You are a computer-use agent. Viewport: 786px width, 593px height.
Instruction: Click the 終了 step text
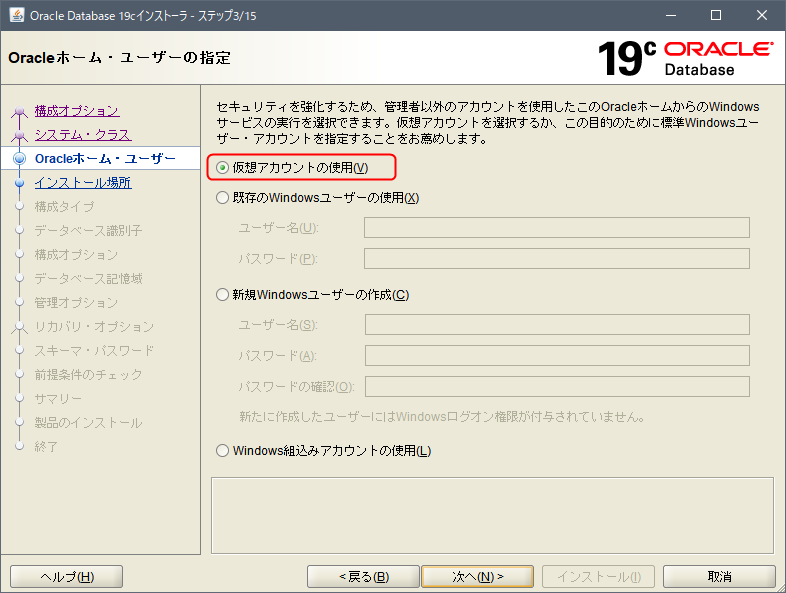coord(46,447)
